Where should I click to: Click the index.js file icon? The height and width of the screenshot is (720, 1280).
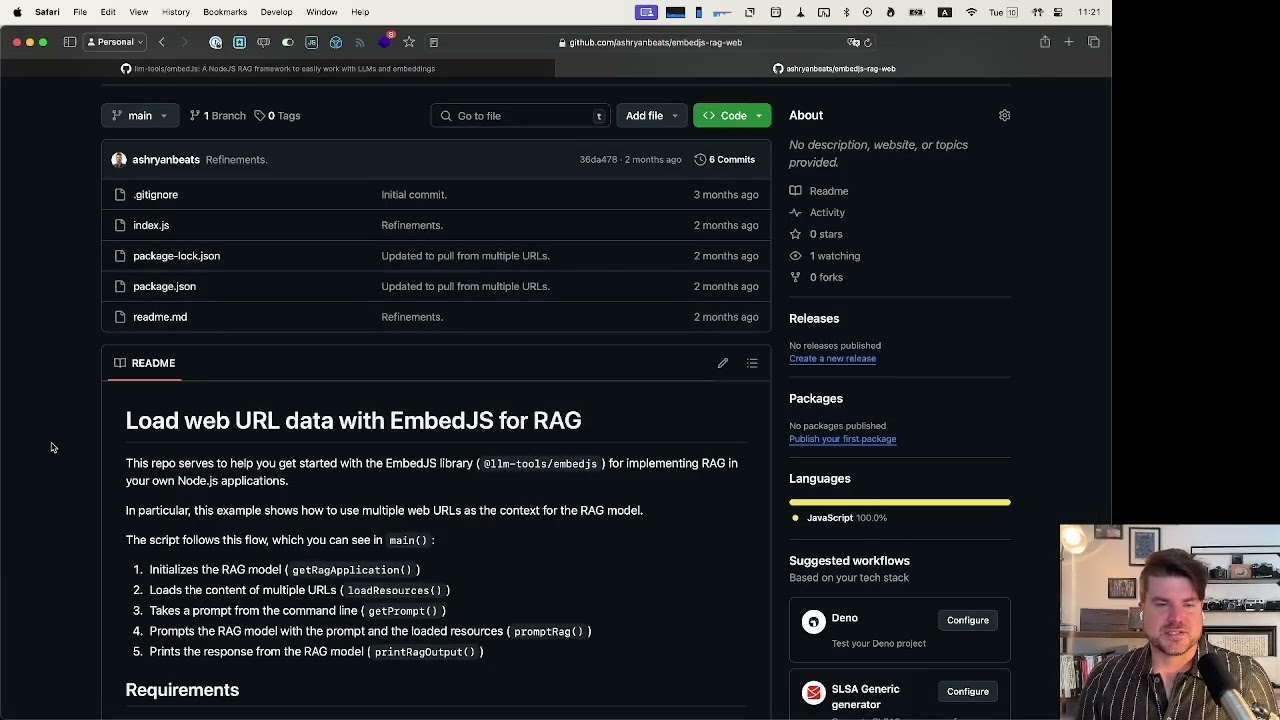click(x=120, y=225)
